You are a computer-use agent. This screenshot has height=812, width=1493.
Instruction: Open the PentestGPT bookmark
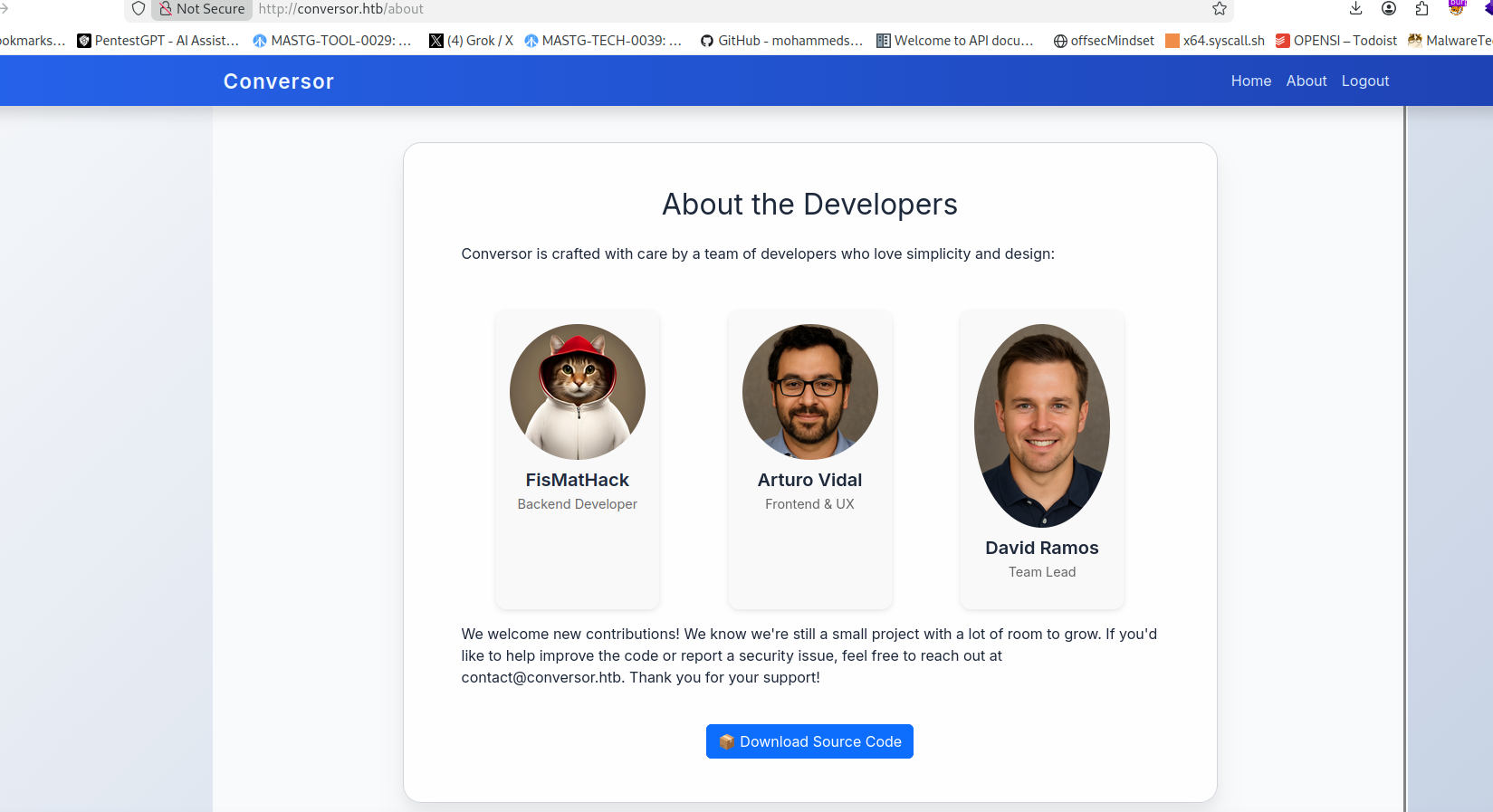click(158, 41)
